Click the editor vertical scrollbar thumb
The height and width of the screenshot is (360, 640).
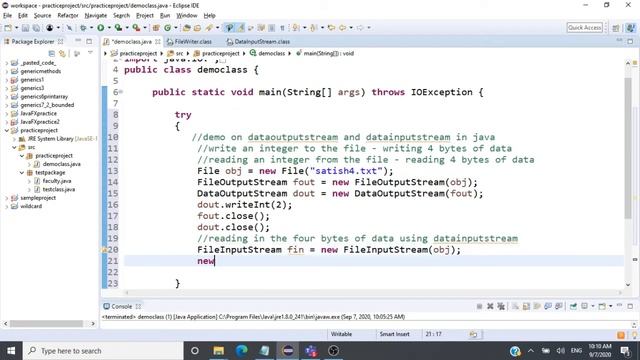[628, 147]
